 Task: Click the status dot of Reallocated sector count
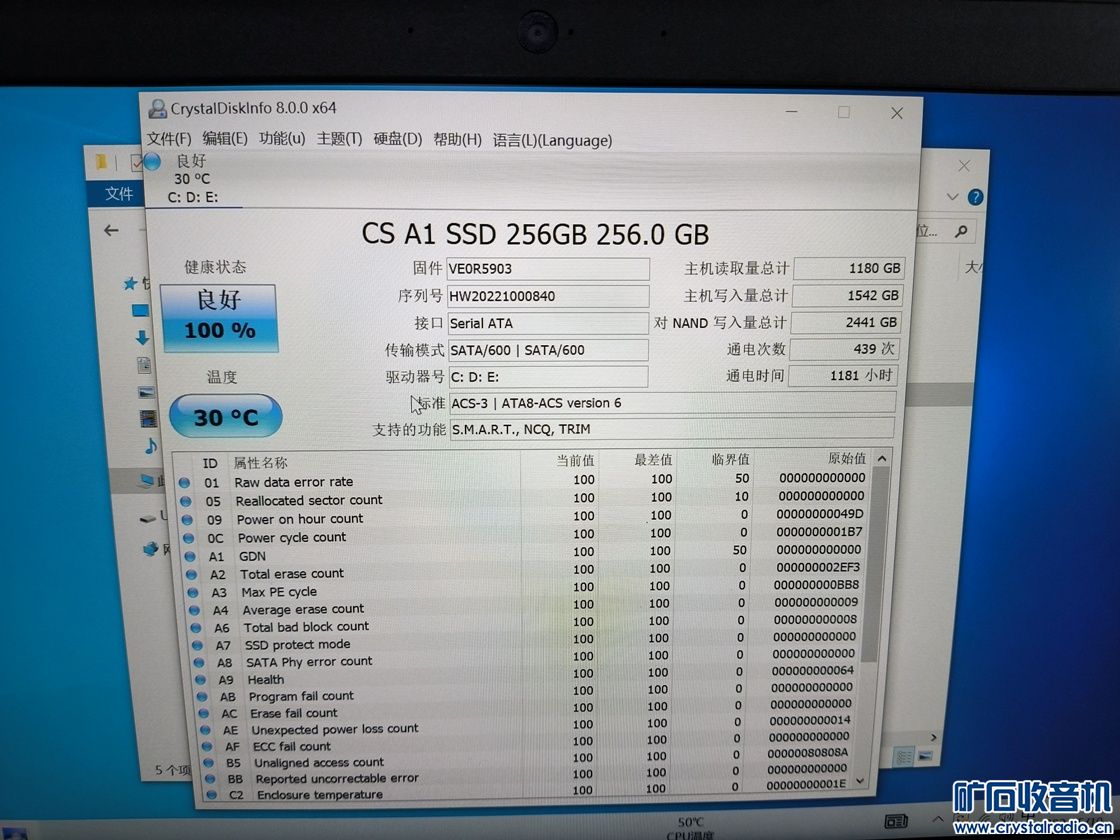coord(186,501)
